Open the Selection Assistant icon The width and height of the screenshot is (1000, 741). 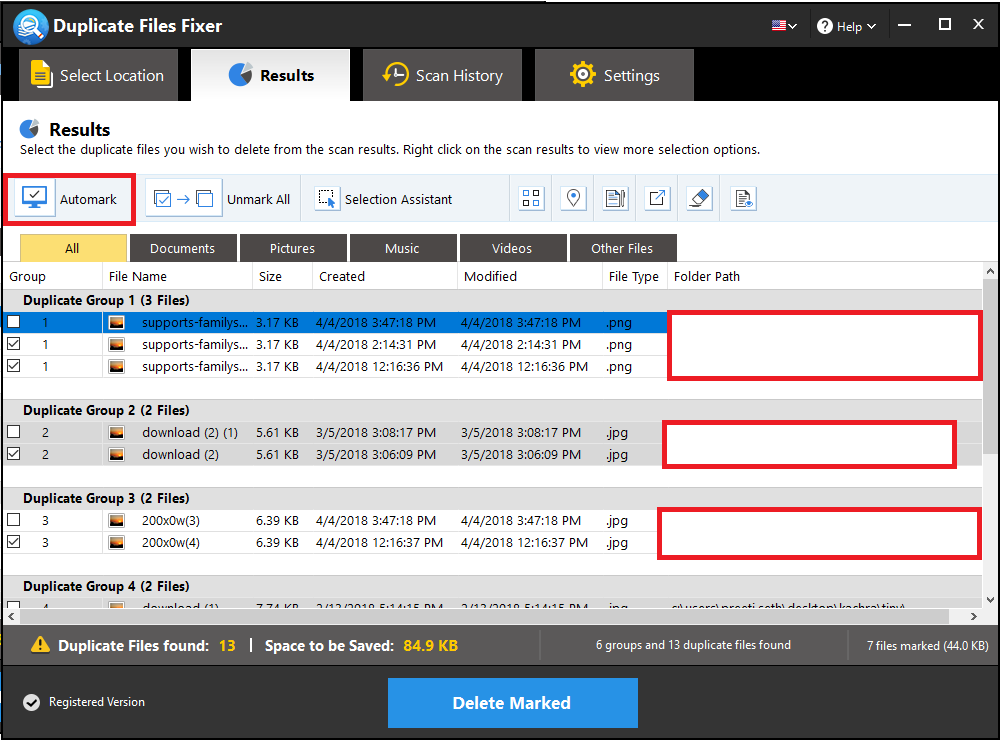[x=327, y=199]
